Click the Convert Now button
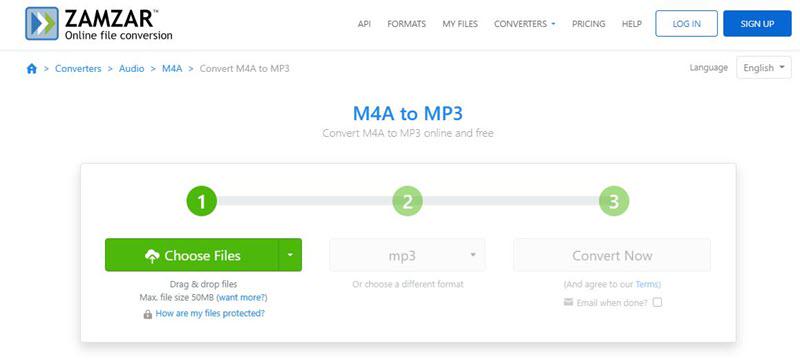This screenshot has height=364, width=800. pyautogui.click(x=612, y=255)
